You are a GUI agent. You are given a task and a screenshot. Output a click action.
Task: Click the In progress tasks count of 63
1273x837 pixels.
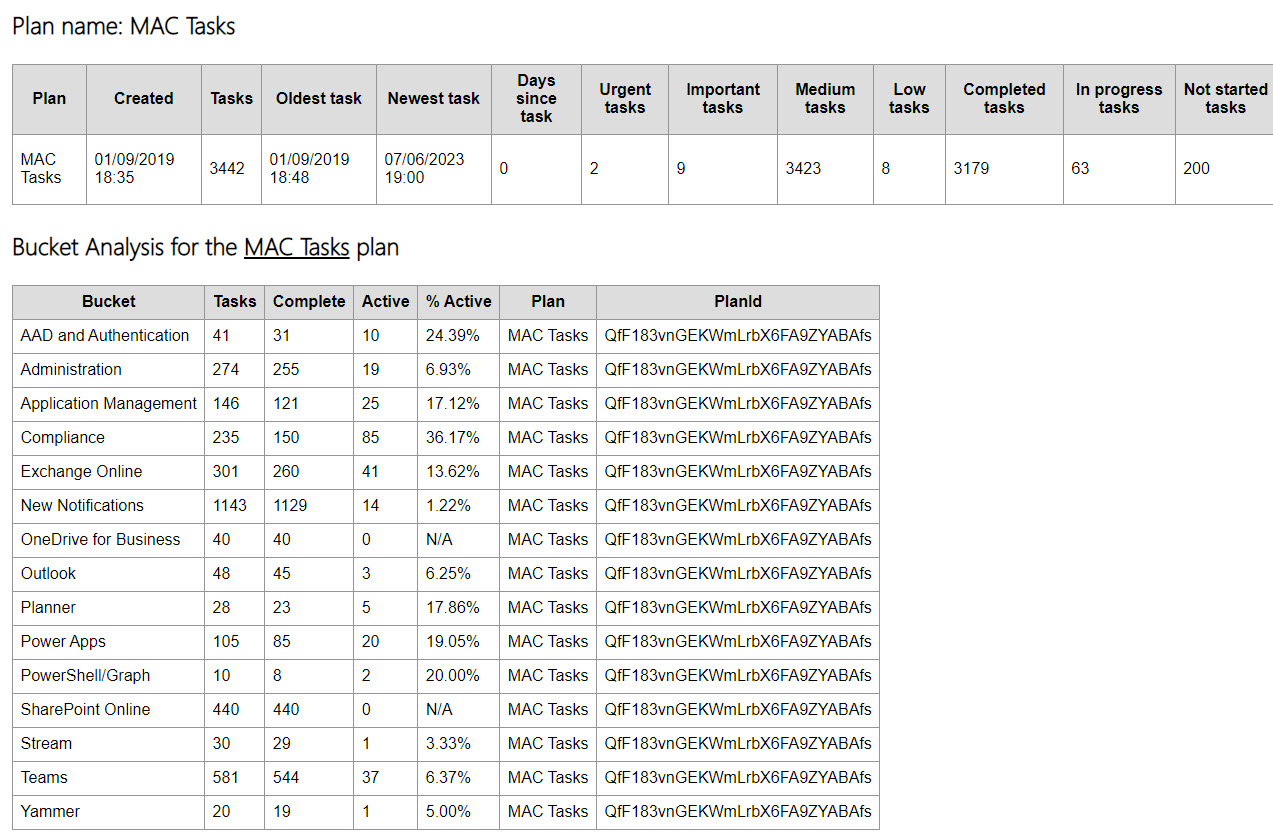(1078, 168)
